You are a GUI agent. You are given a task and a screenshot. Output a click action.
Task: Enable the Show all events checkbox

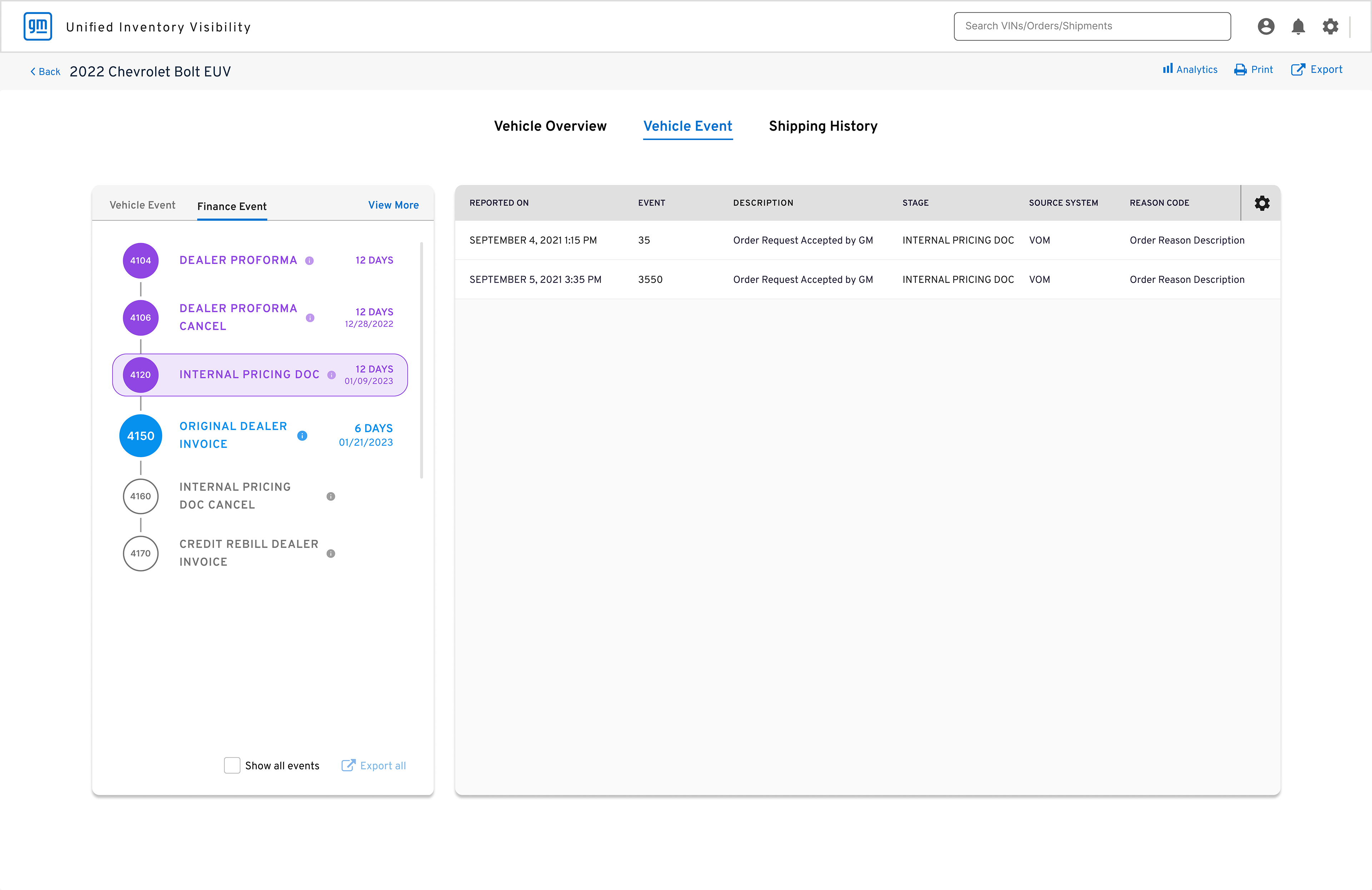click(x=232, y=766)
